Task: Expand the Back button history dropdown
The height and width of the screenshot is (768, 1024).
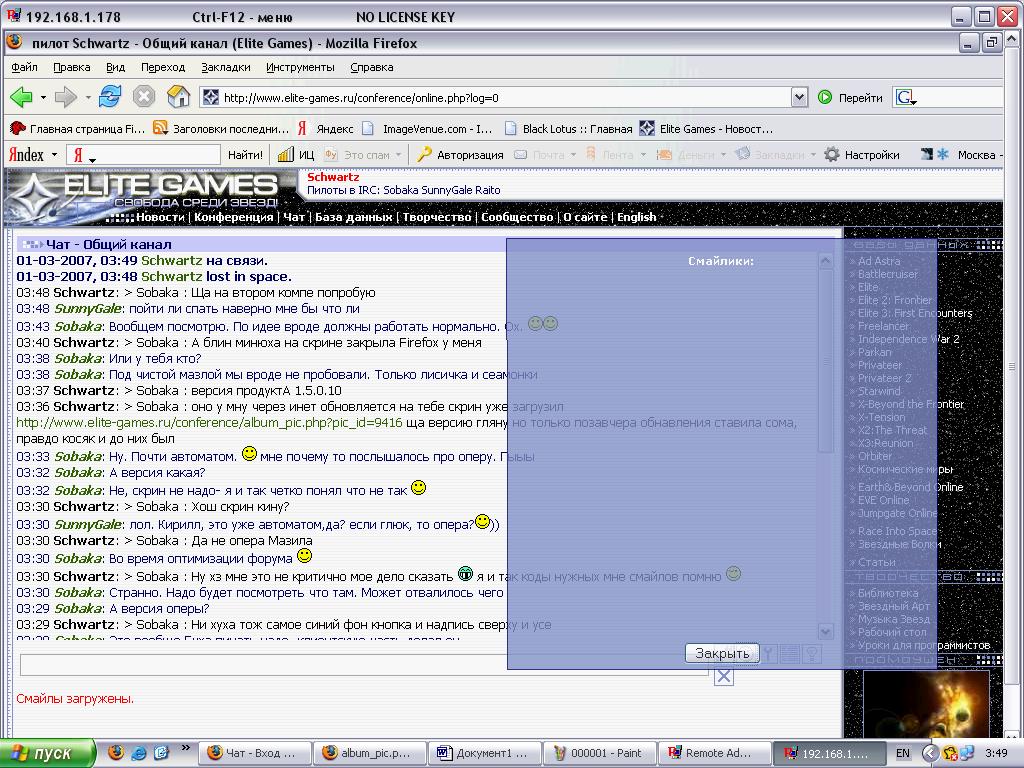Action: [x=43, y=98]
